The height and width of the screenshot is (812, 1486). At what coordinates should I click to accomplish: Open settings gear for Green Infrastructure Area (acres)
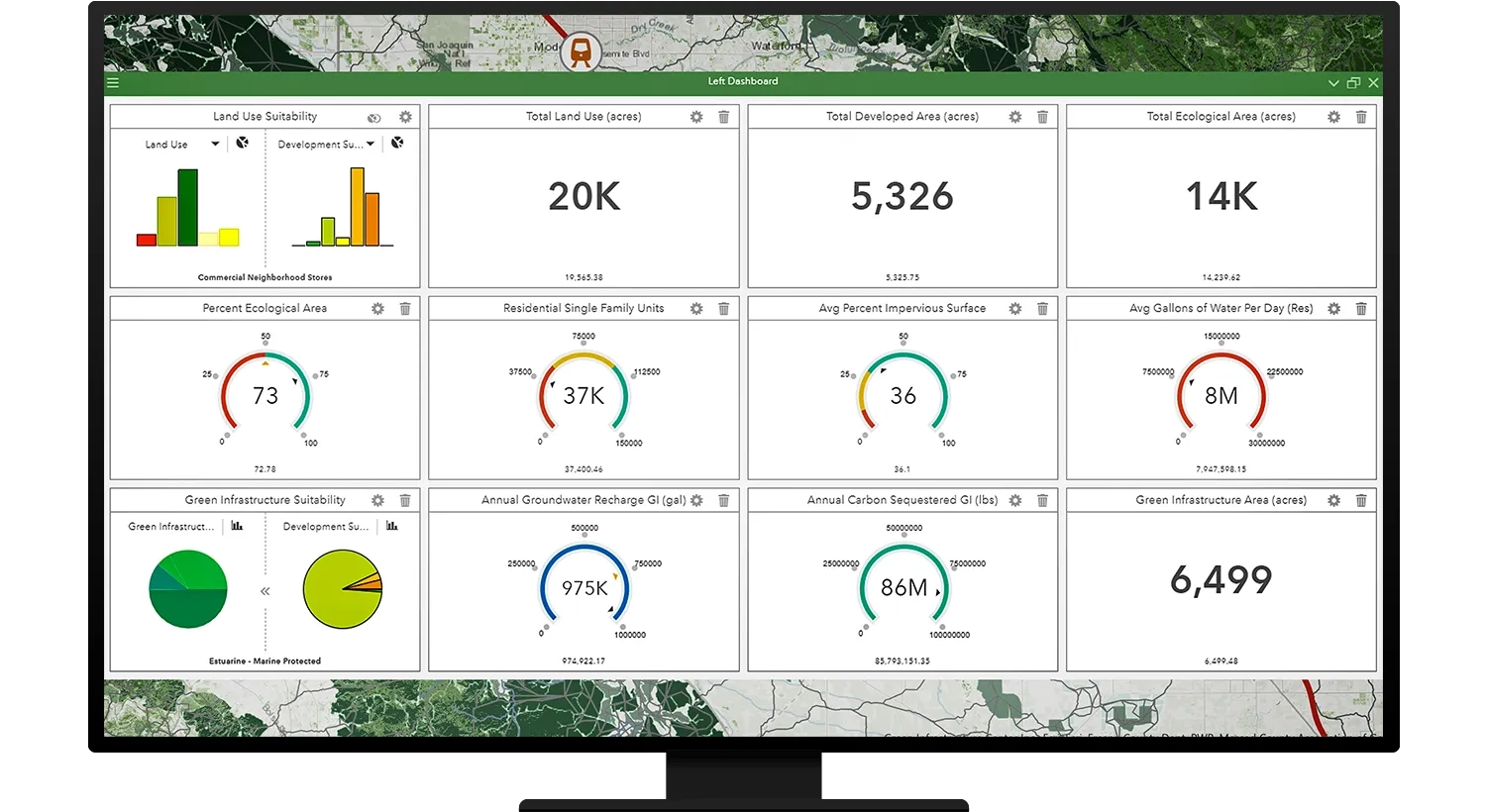pyautogui.click(x=1334, y=501)
